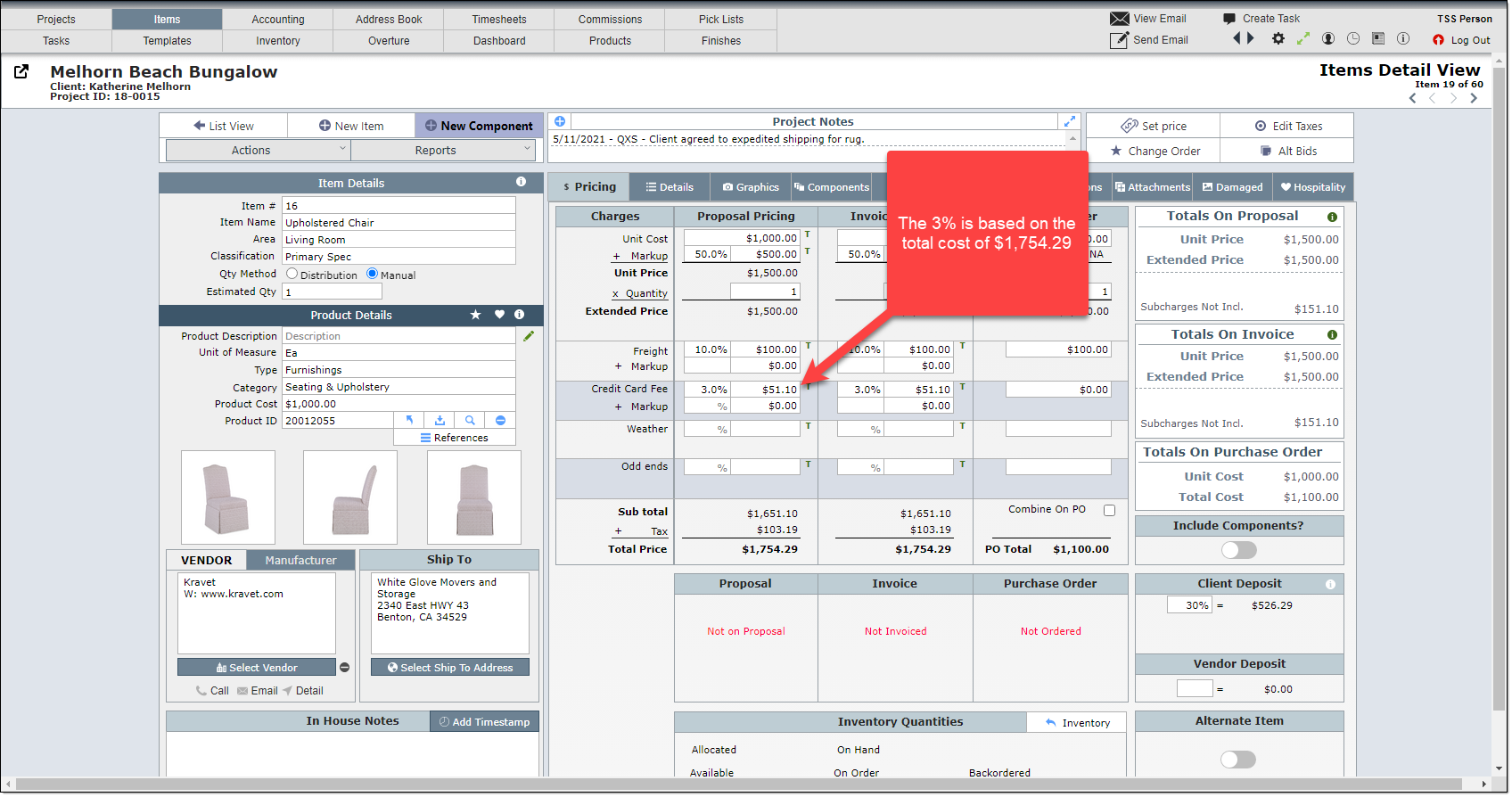Click the Product ID back arrow icon
Image resolution: width=1512 pixels, height=797 pixels.
click(409, 420)
